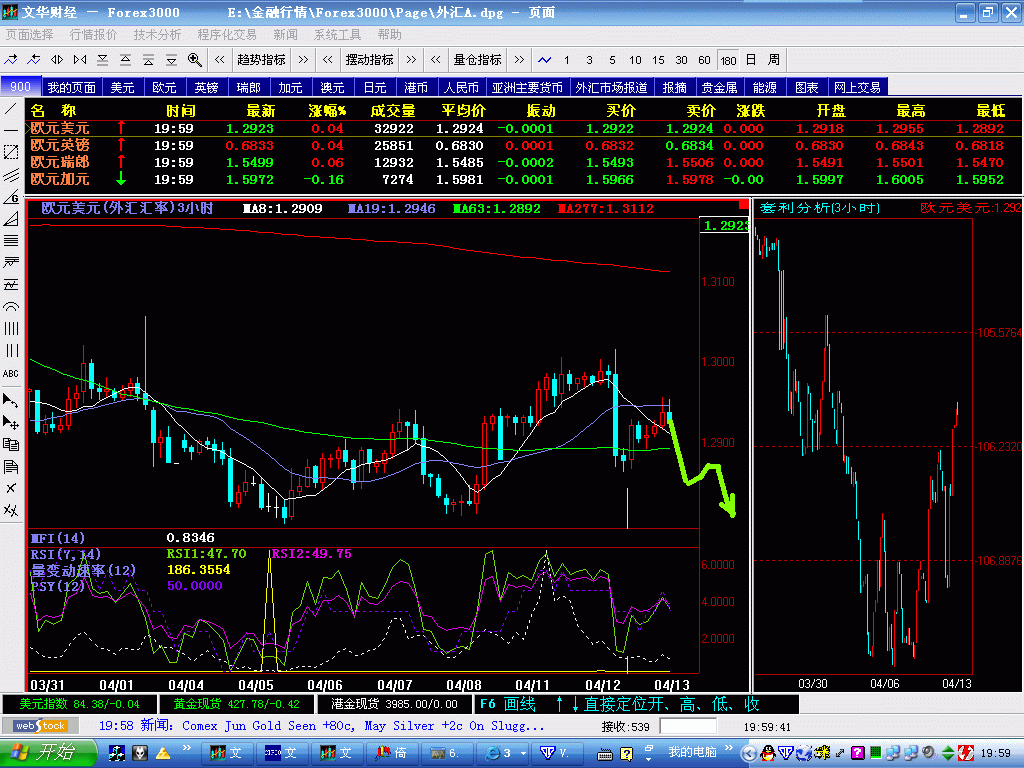Click the magnifier zoom icon in toolbar
This screenshot has height=768, width=1024.
pyautogui.click(x=194, y=60)
